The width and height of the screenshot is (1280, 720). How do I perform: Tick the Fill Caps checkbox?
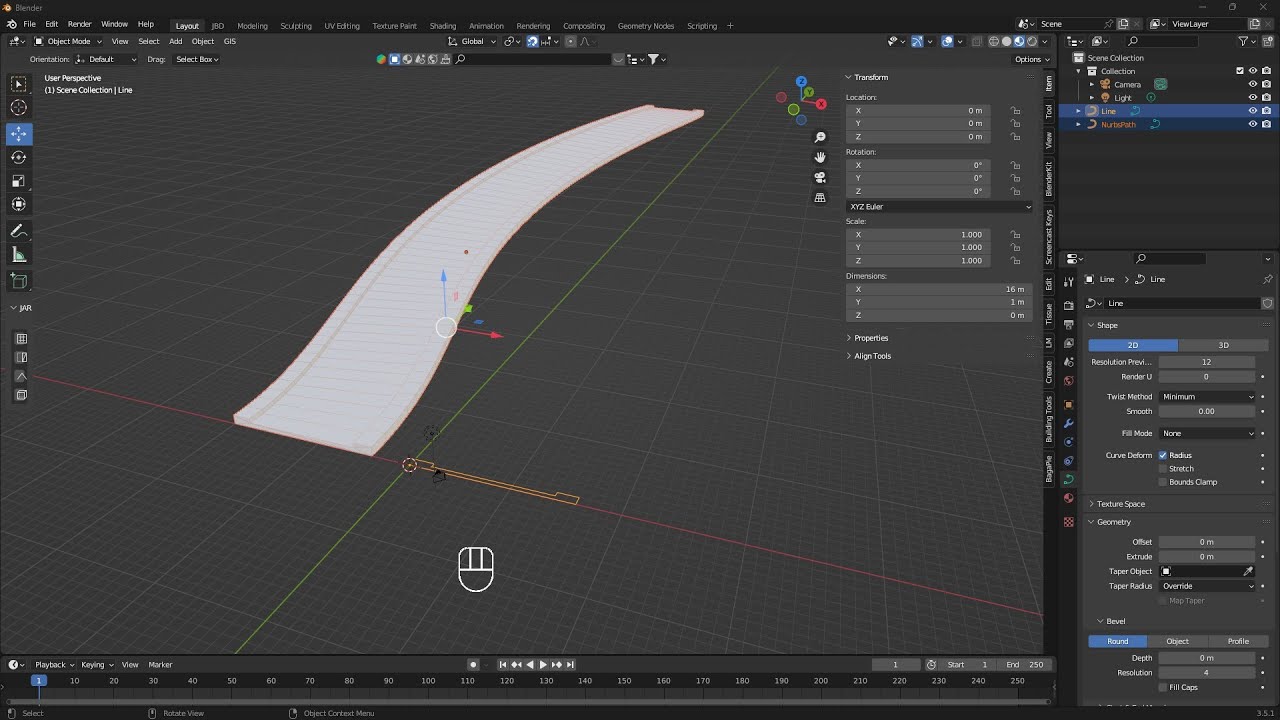pyautogui.click(x=1163, y=687)
